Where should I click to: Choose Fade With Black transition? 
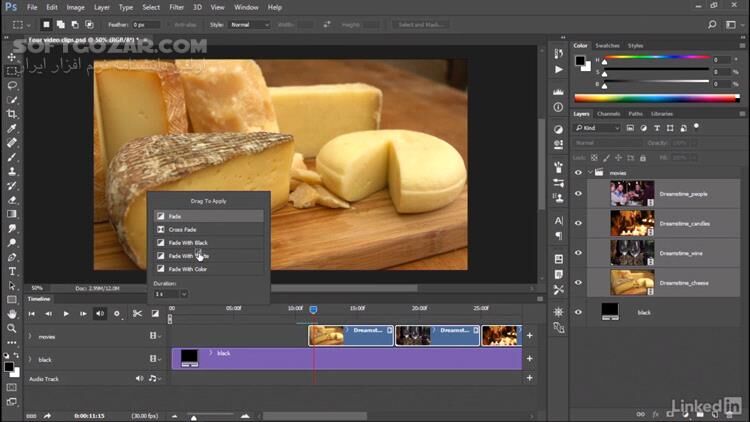(209, 243)
